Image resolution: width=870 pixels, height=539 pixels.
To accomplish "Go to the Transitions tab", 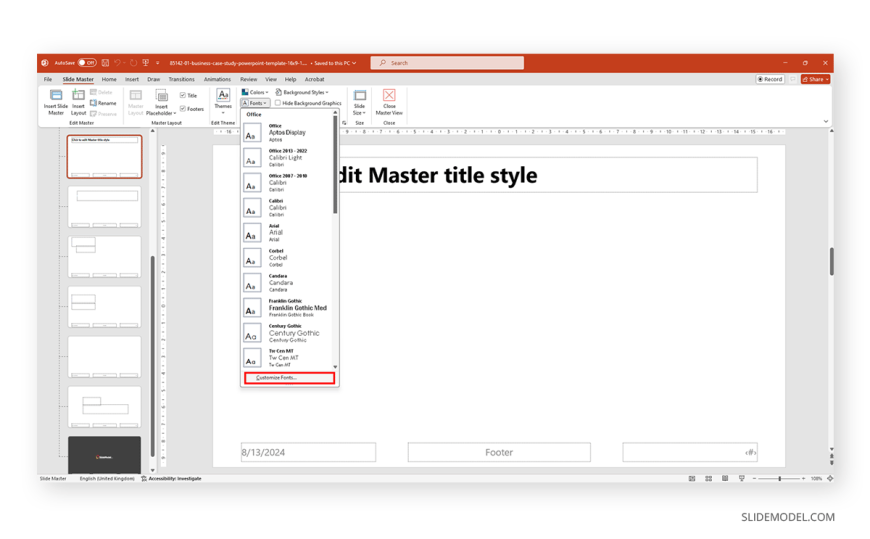I will 181,79.
